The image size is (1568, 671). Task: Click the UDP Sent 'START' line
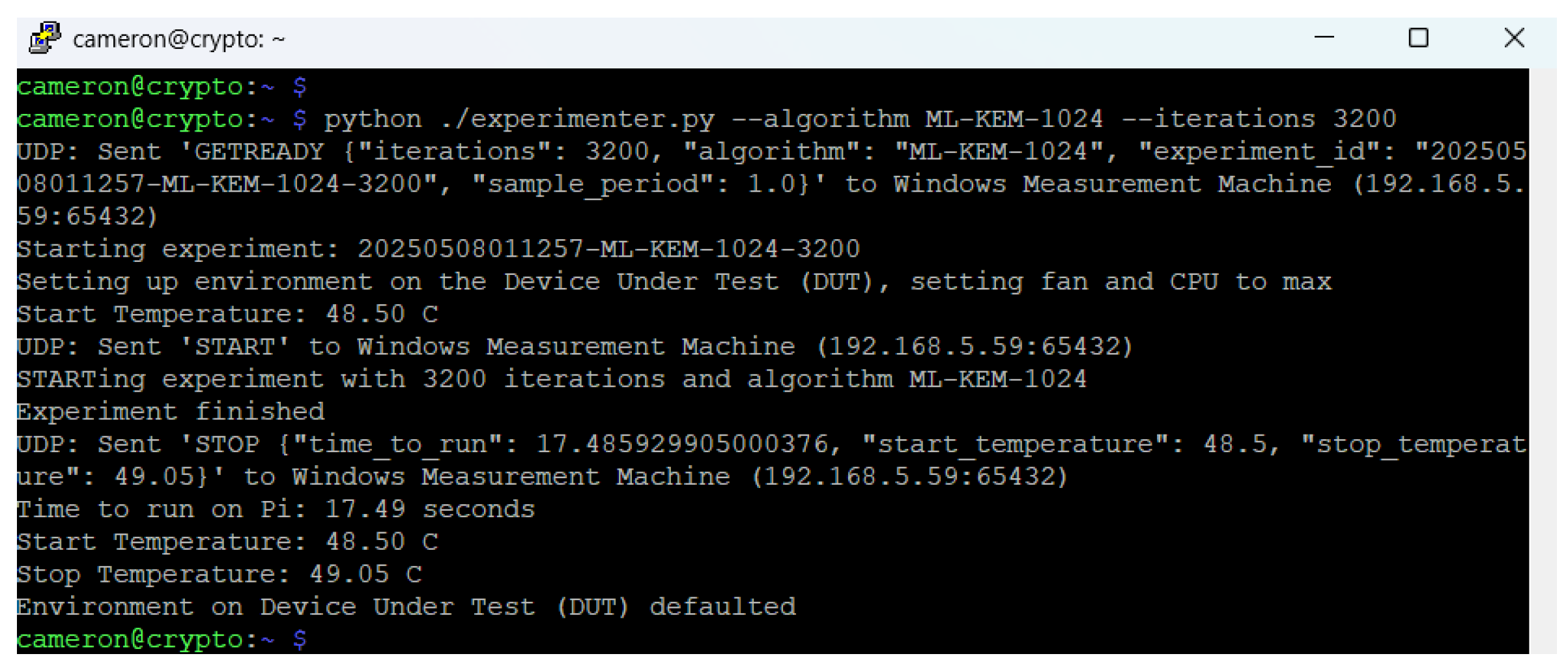575,347
